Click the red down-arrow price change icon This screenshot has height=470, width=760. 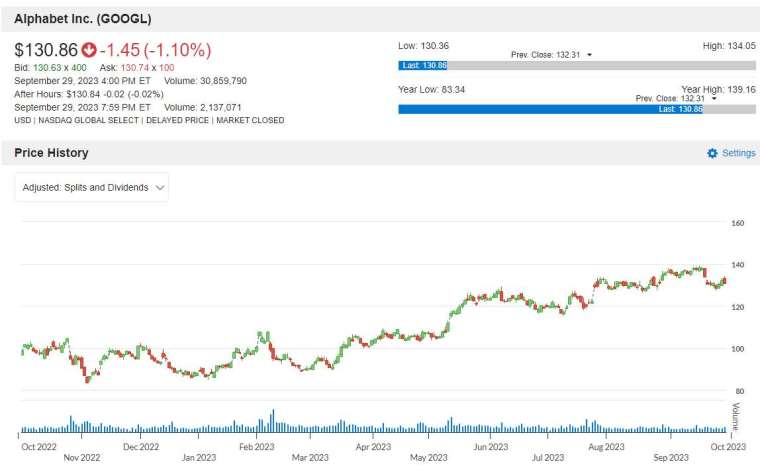pyautogui.click(x=89, y=49)
